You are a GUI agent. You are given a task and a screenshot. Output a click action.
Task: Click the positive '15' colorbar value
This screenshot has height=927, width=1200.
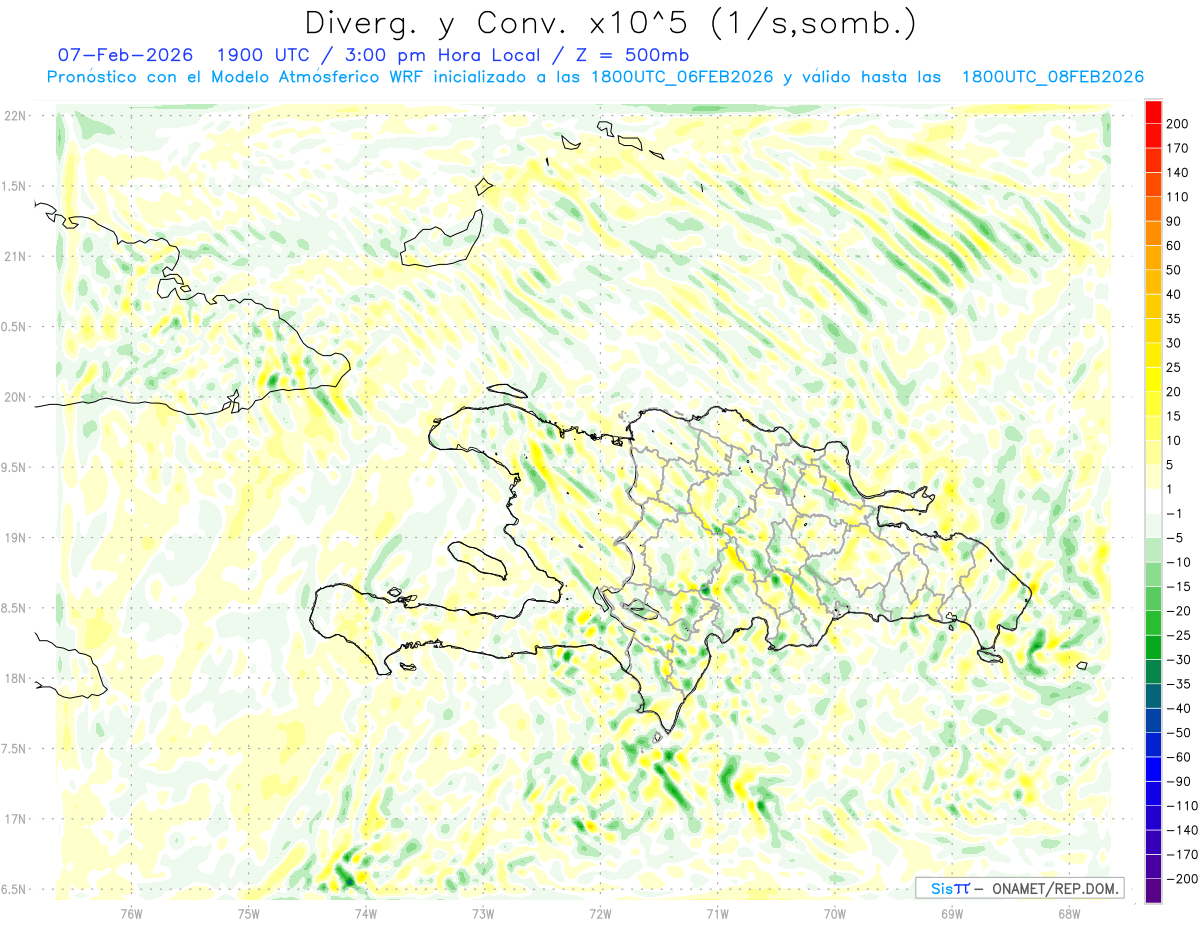pyautogui.click(x=1175, y=416)
